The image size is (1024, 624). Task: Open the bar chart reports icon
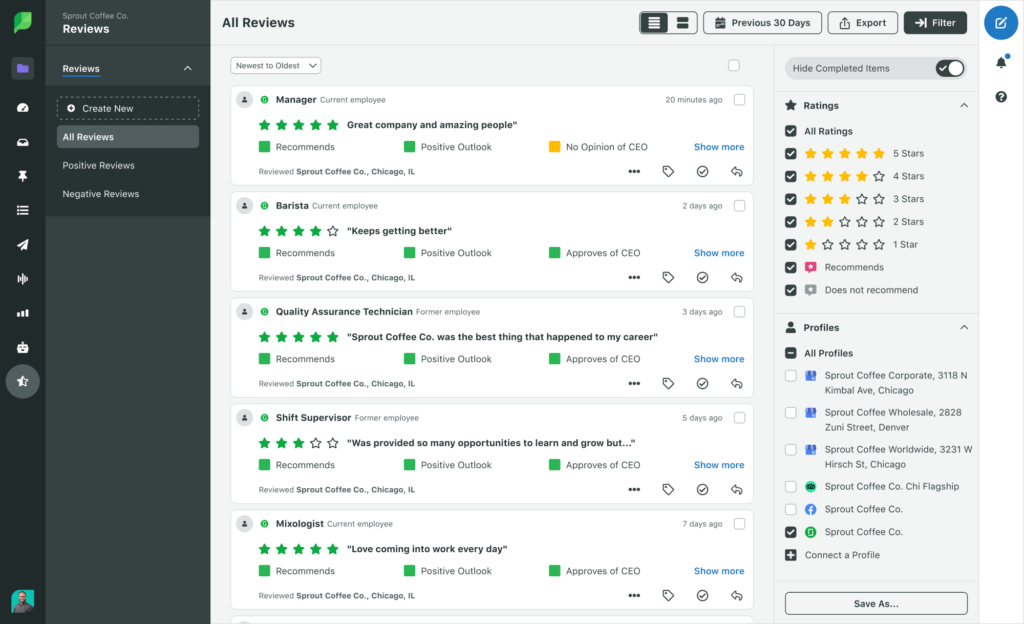pyautogui.click(x=23, y=313)
